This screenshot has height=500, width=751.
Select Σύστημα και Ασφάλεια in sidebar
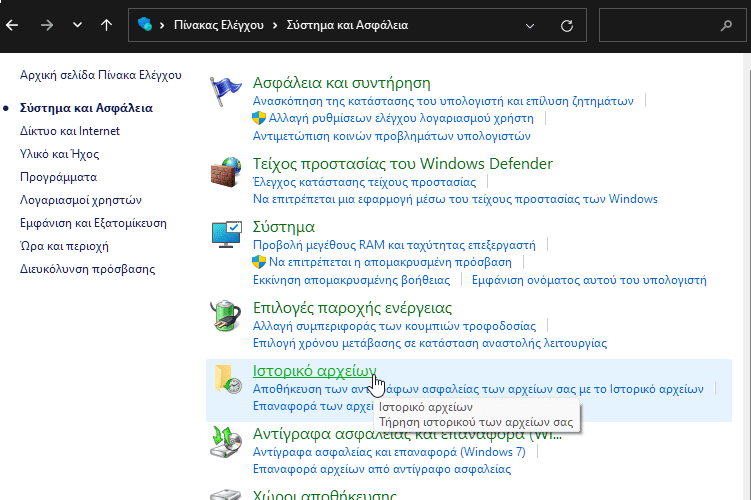tap(86, 108)
